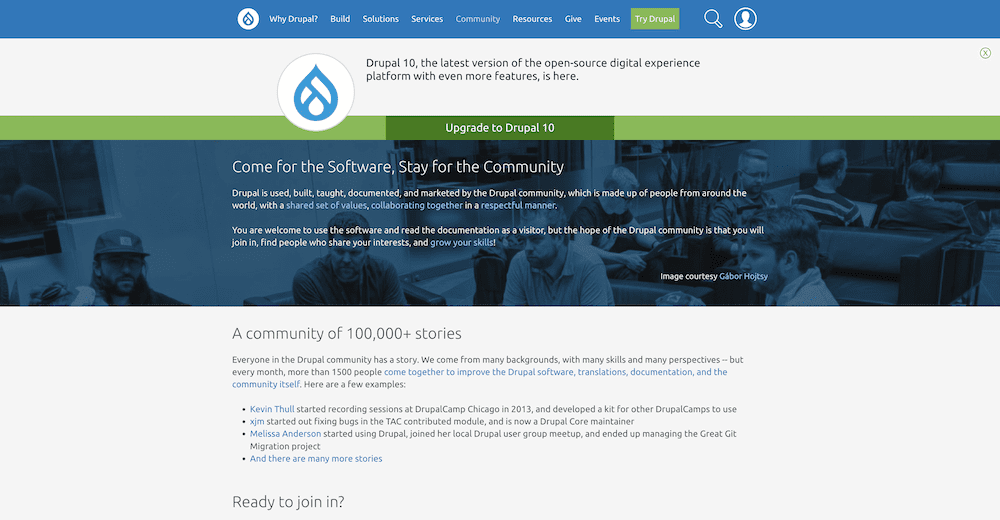This screenshot has height=520, width=1000.
Task: Click the Ready to join in? heading
Action: [x=288, y=502]
